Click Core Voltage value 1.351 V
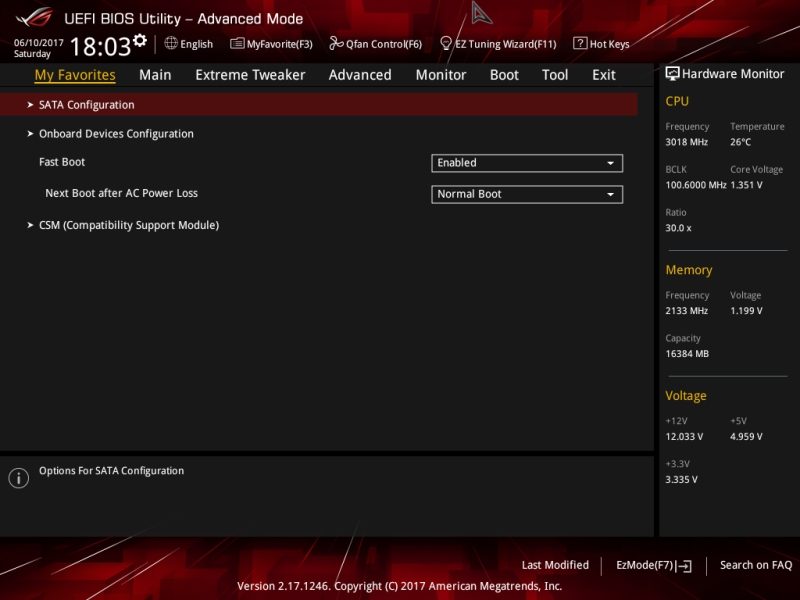 (746, 185)
